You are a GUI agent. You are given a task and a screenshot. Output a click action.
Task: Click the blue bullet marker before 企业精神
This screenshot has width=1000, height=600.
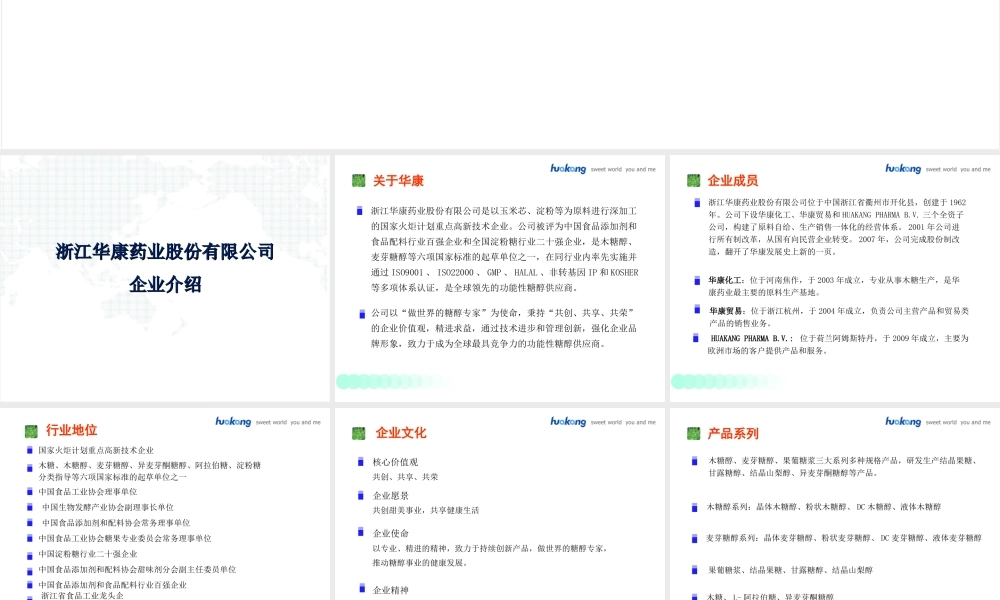click(x=360, y=588)
